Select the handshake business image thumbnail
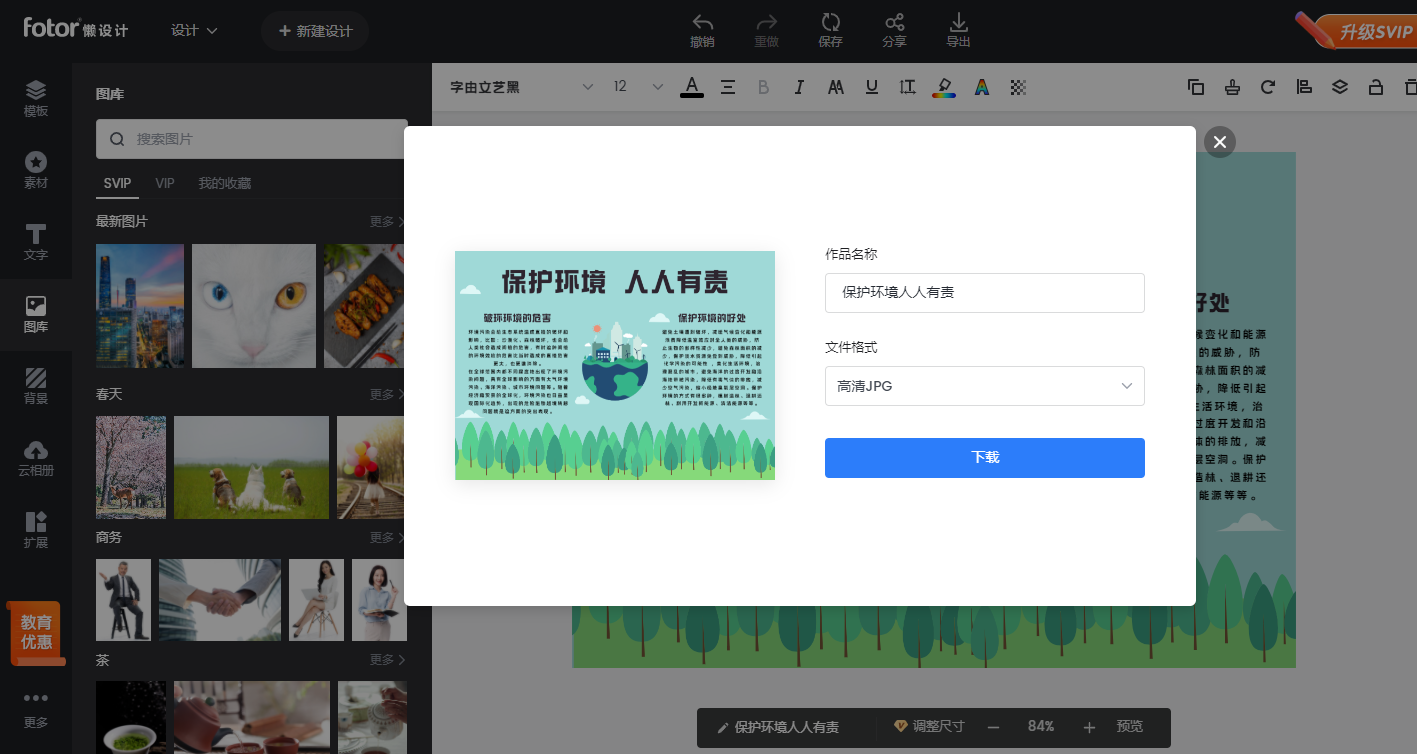Viewport: 1417px width, 754px height. point(220,600)
